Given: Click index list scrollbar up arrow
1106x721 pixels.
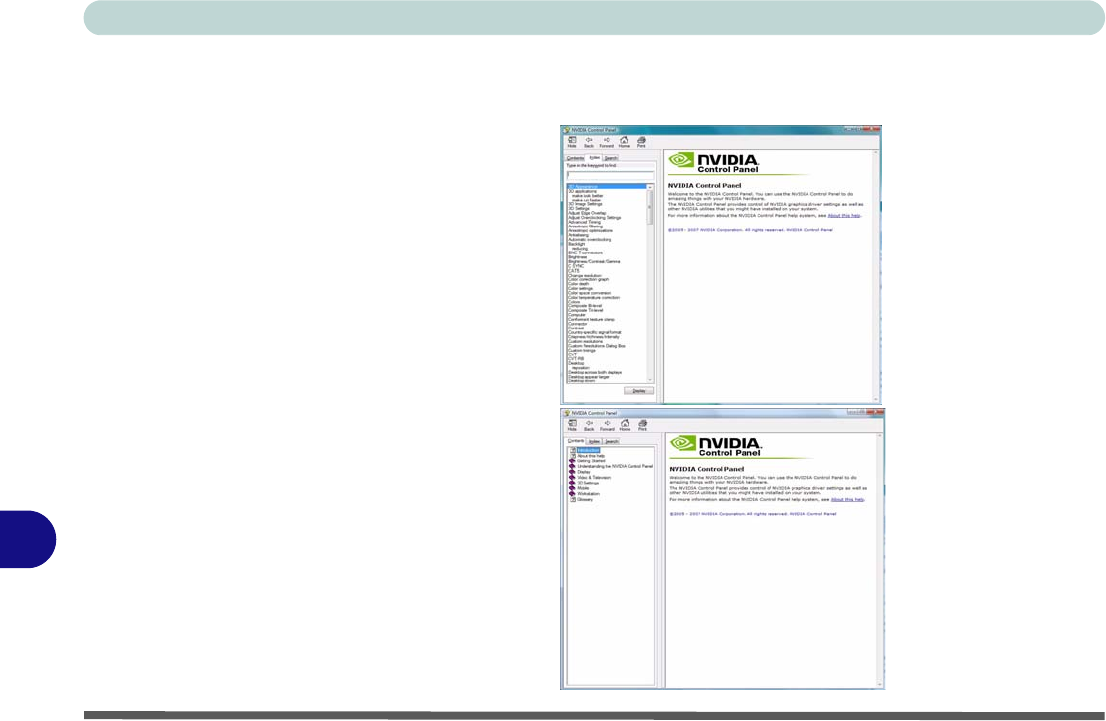Looking at the screenshot, I should [650, 187].
